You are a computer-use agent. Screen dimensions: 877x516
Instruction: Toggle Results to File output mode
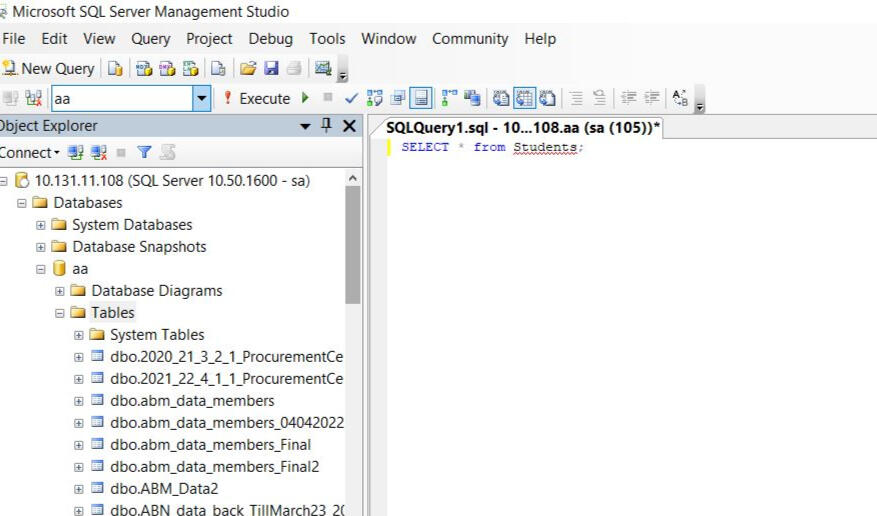pyautogui.click(x=547, y=98)
